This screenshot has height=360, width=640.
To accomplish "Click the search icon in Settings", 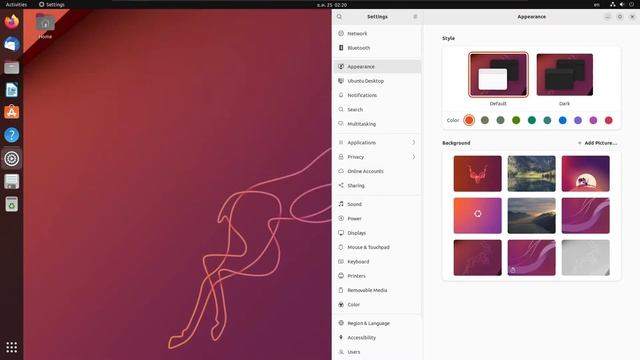I will tap(339, 17).
